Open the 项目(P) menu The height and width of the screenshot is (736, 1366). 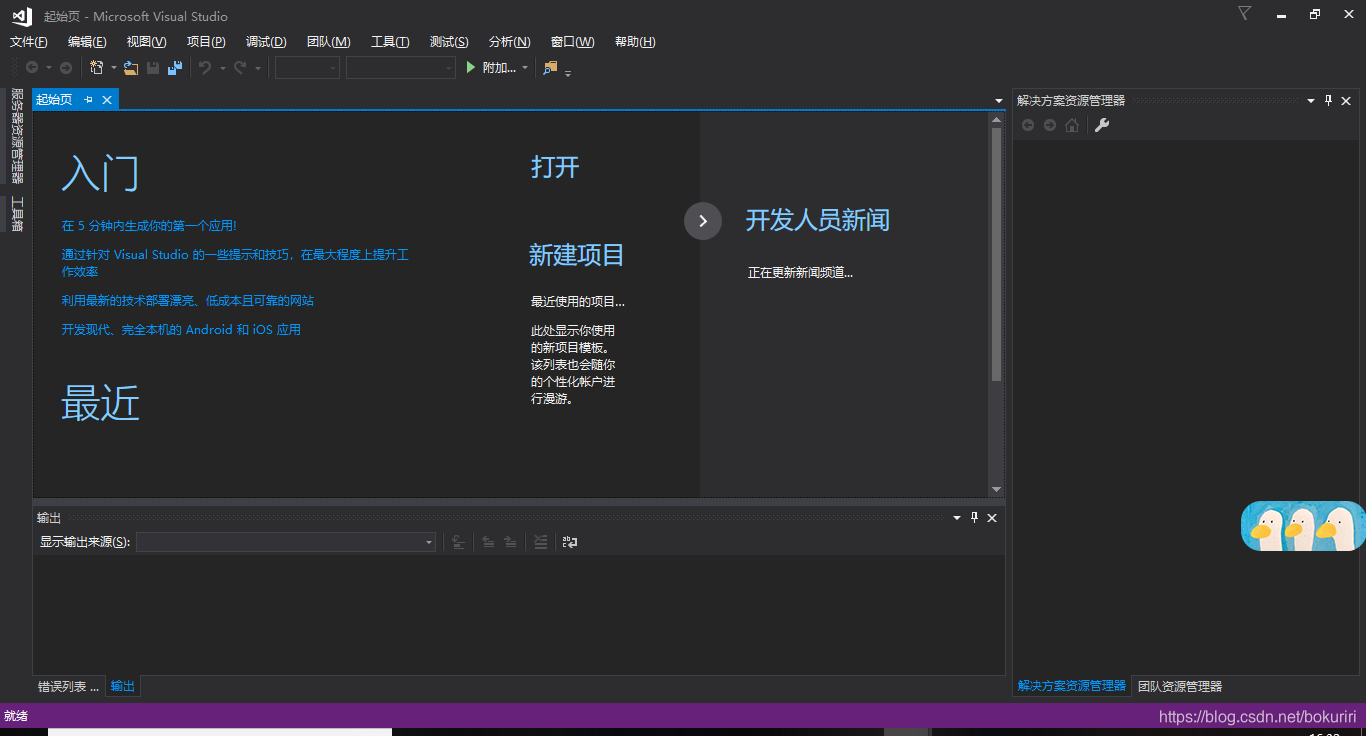point(206,42)
